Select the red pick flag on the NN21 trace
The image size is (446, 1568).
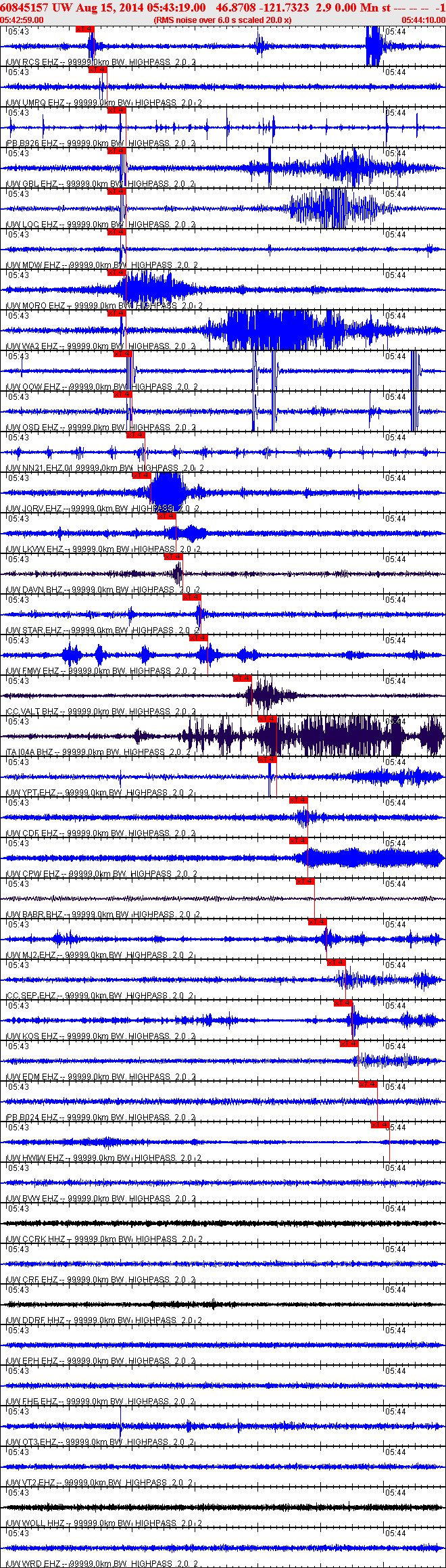pyautogui.click(x=136, y=435)
